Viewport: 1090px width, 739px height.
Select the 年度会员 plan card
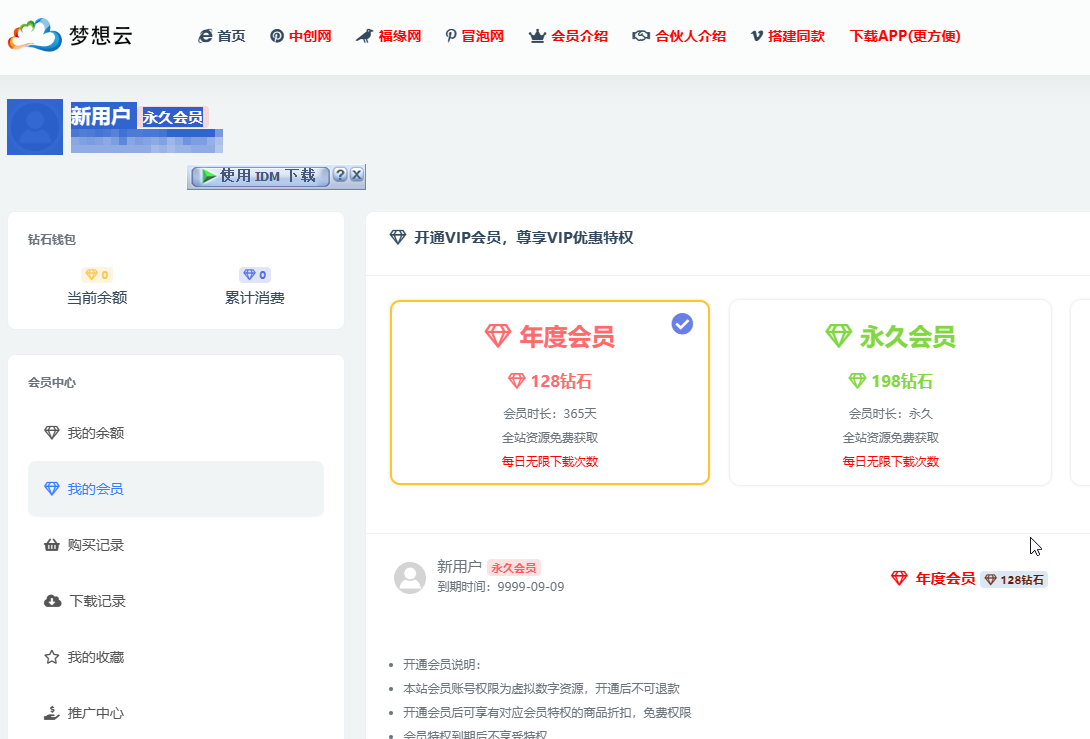[550, 392]
